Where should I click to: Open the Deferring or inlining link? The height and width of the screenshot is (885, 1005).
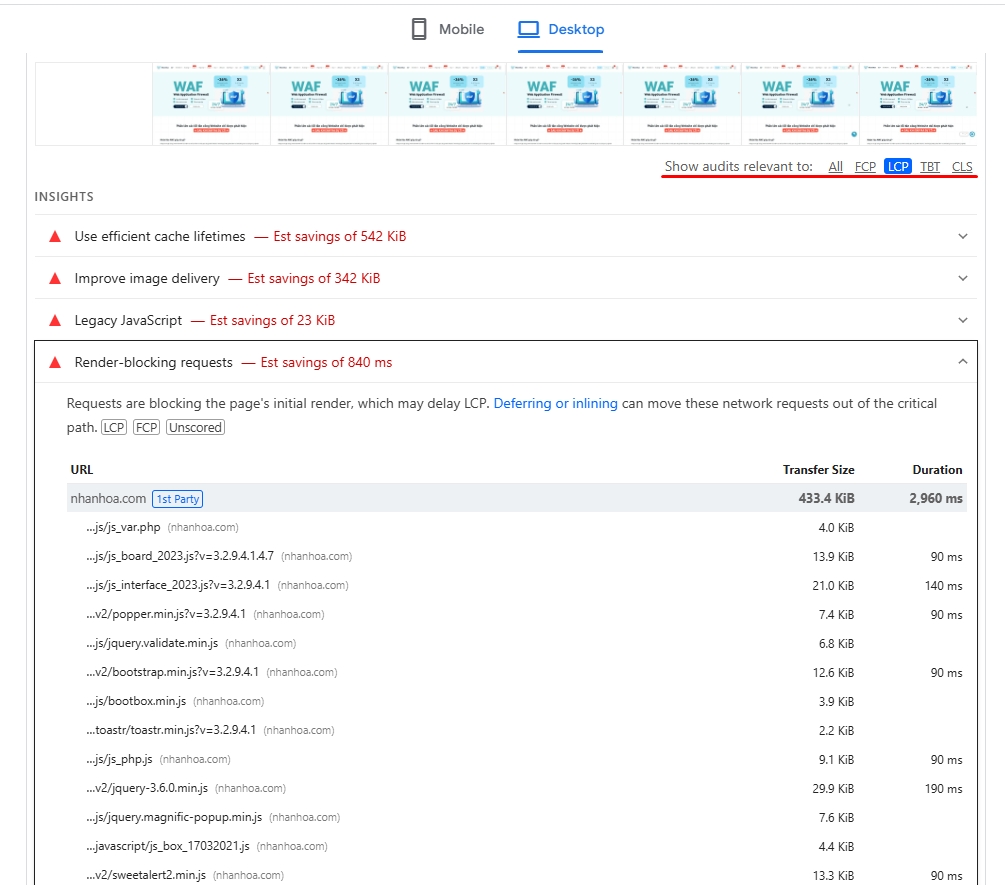pyautogui.click(x=555, y=404)
